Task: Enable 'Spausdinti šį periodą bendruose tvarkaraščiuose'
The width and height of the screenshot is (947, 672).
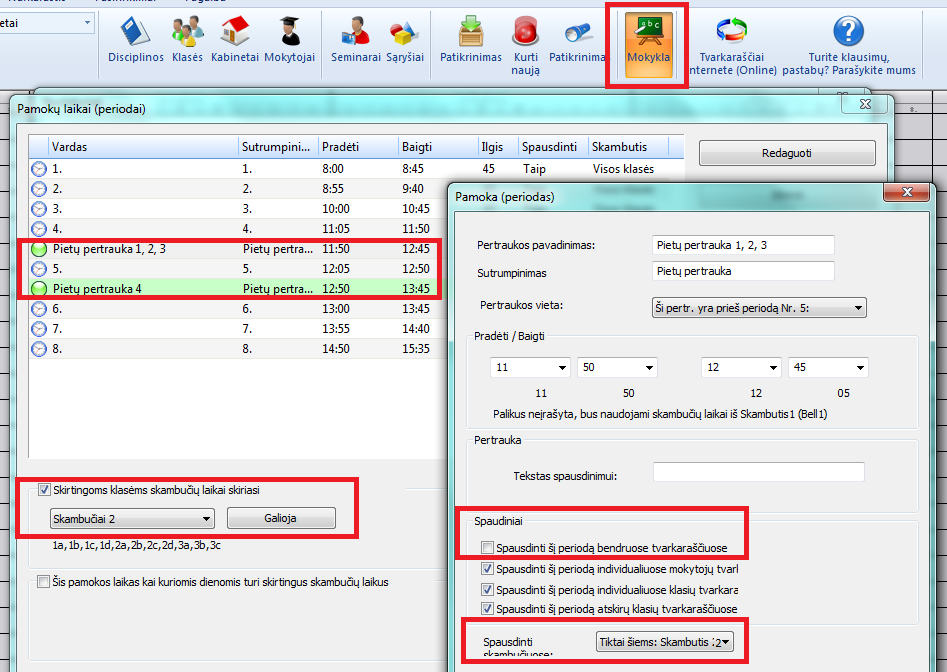Action: tap(487, 548)
